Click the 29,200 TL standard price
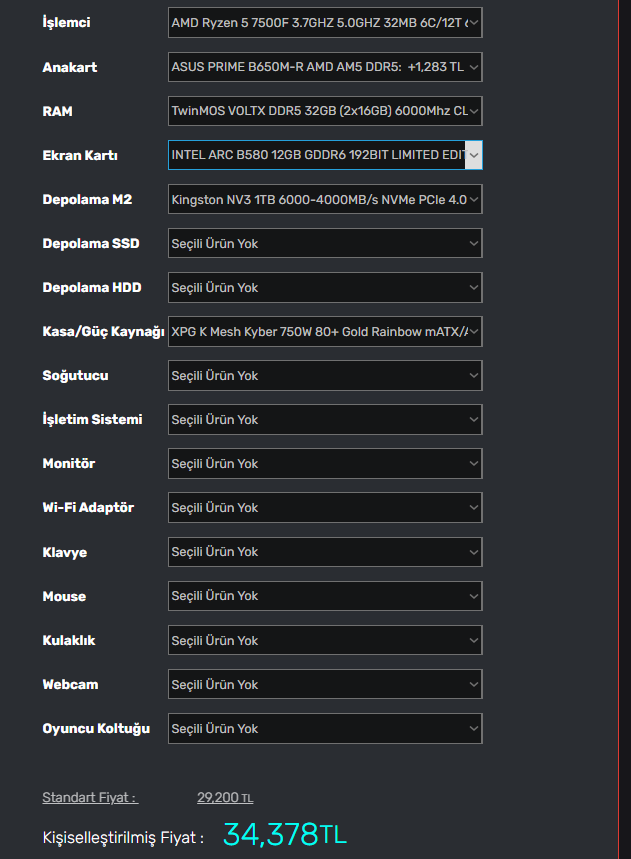This screenshot has width=631, height=859. point(224,797)
